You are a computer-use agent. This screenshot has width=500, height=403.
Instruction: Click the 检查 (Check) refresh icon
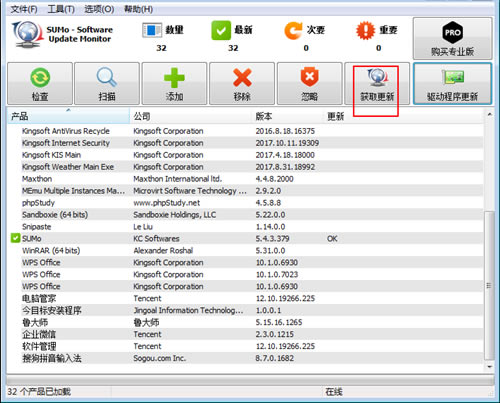click(40, 77)
